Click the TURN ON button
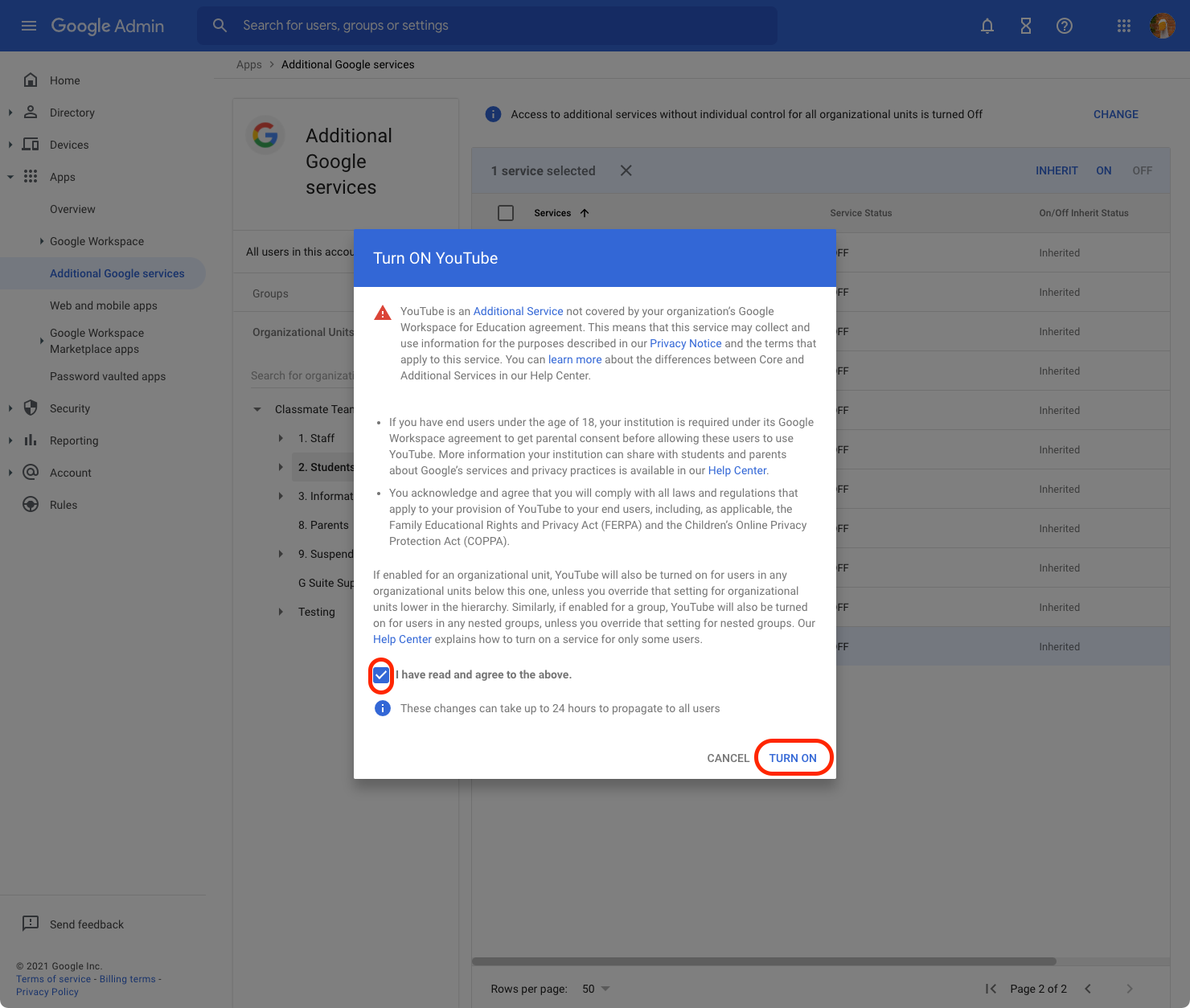 (793, 758)
